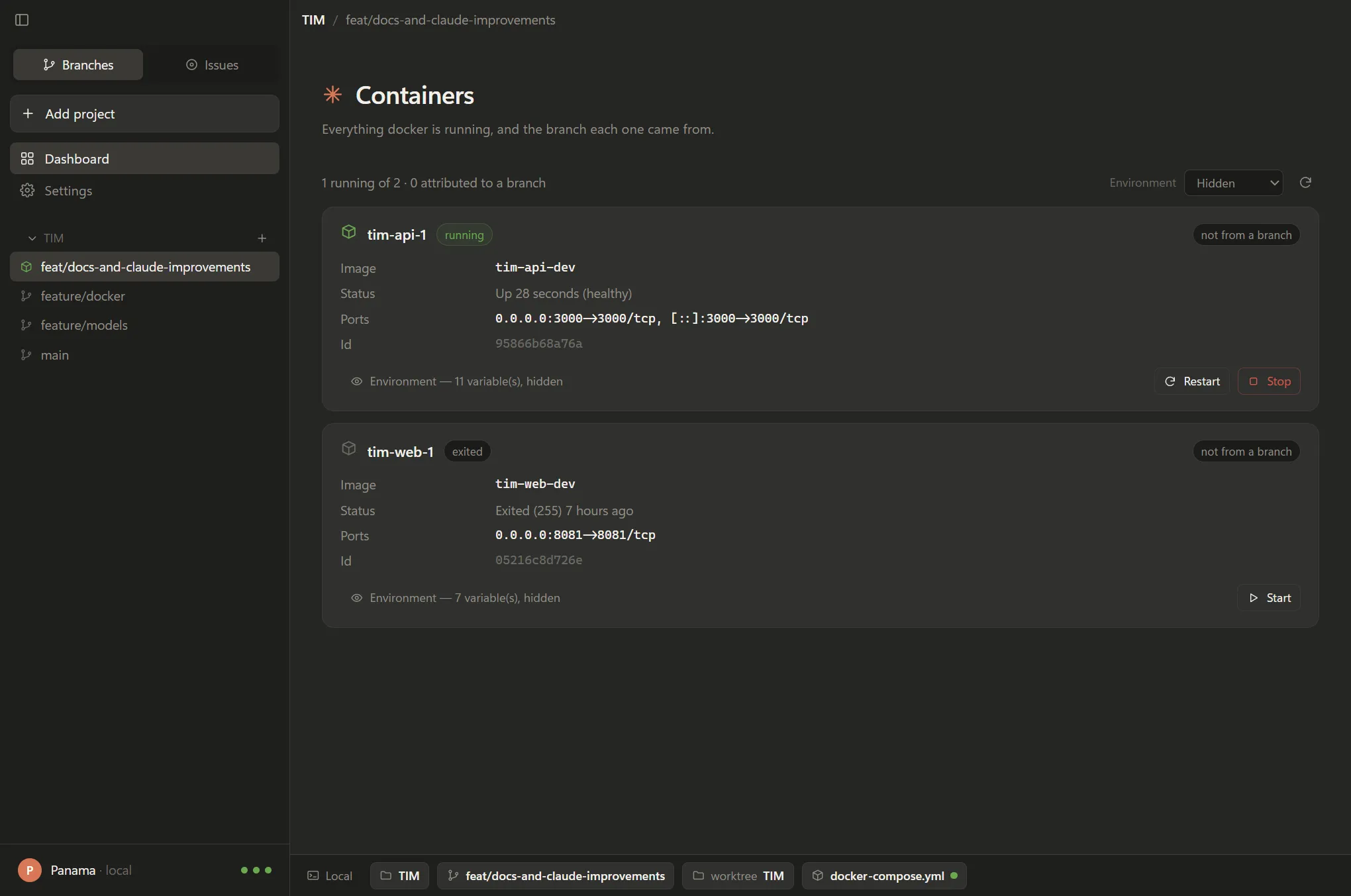Click the tim-api-1 container name
This screenshot has height=896, width=1351.
pyautogui.click(x=397, y=235)
